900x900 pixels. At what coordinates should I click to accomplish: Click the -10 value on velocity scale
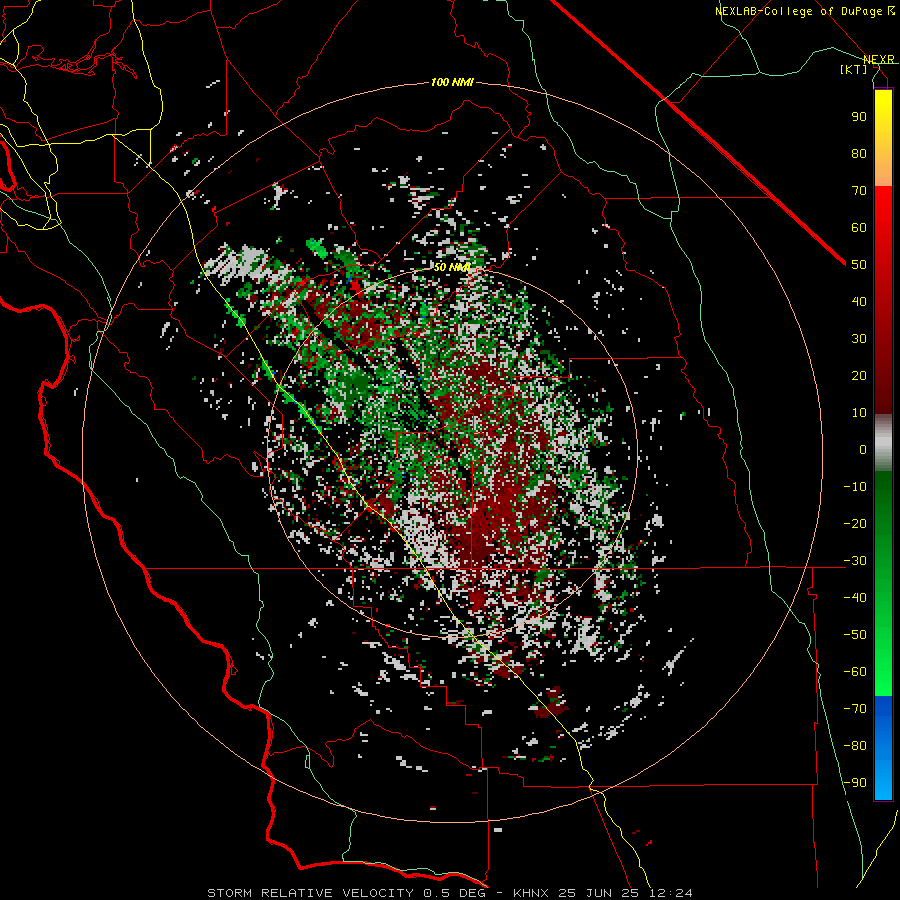(855, 487)
